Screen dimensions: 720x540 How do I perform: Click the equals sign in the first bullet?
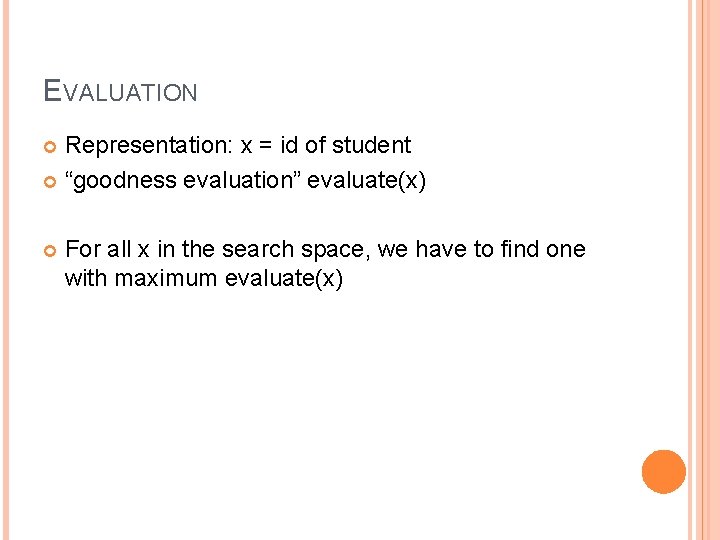click(x=265, y=146)
